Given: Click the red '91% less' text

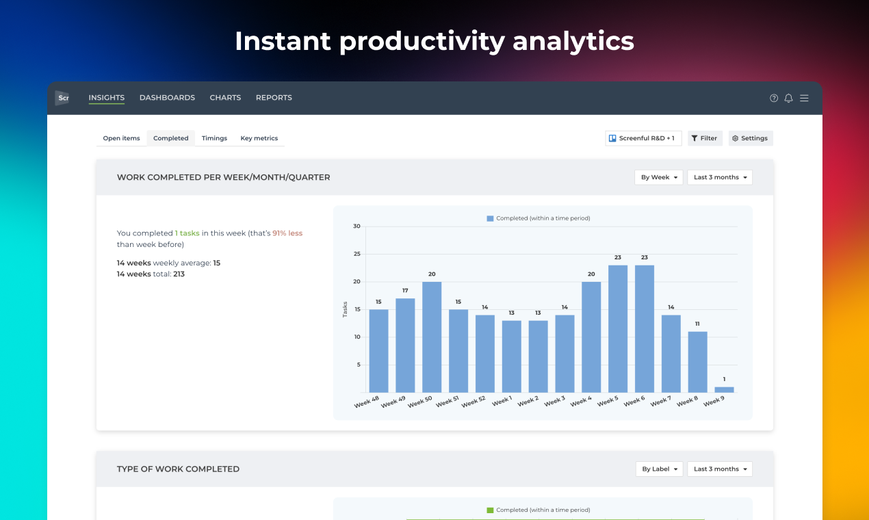Looking at the screenshot, I should coord(288,233).
